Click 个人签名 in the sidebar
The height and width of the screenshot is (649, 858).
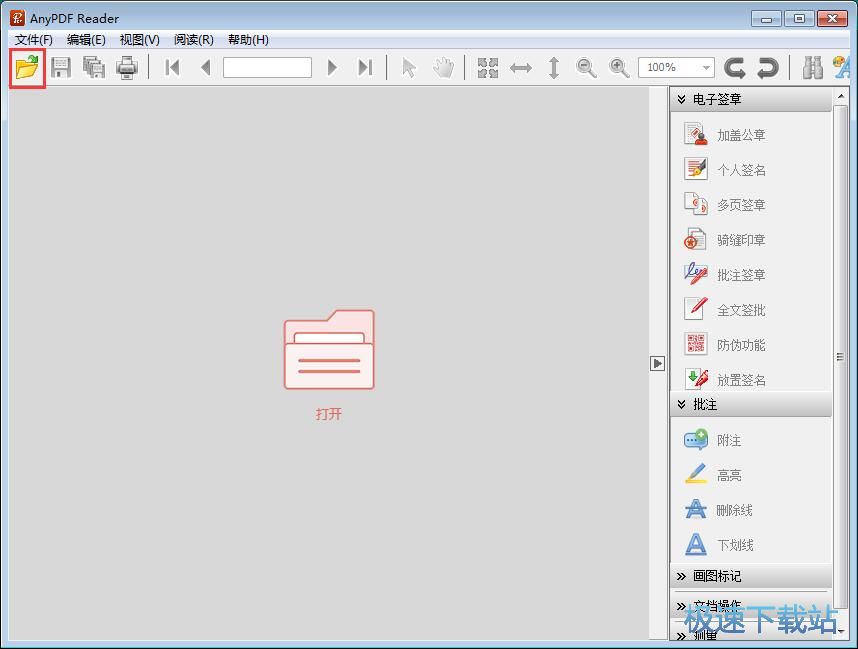740,170
